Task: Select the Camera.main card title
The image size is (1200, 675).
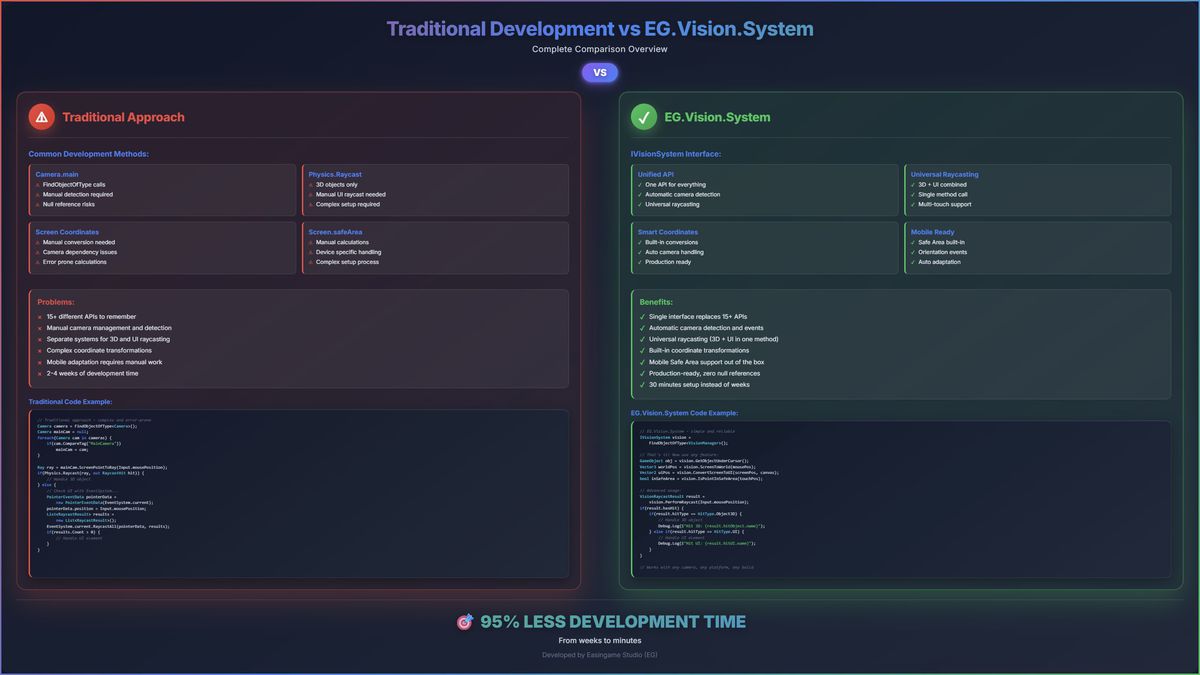Action: click(x=55, y=174)
